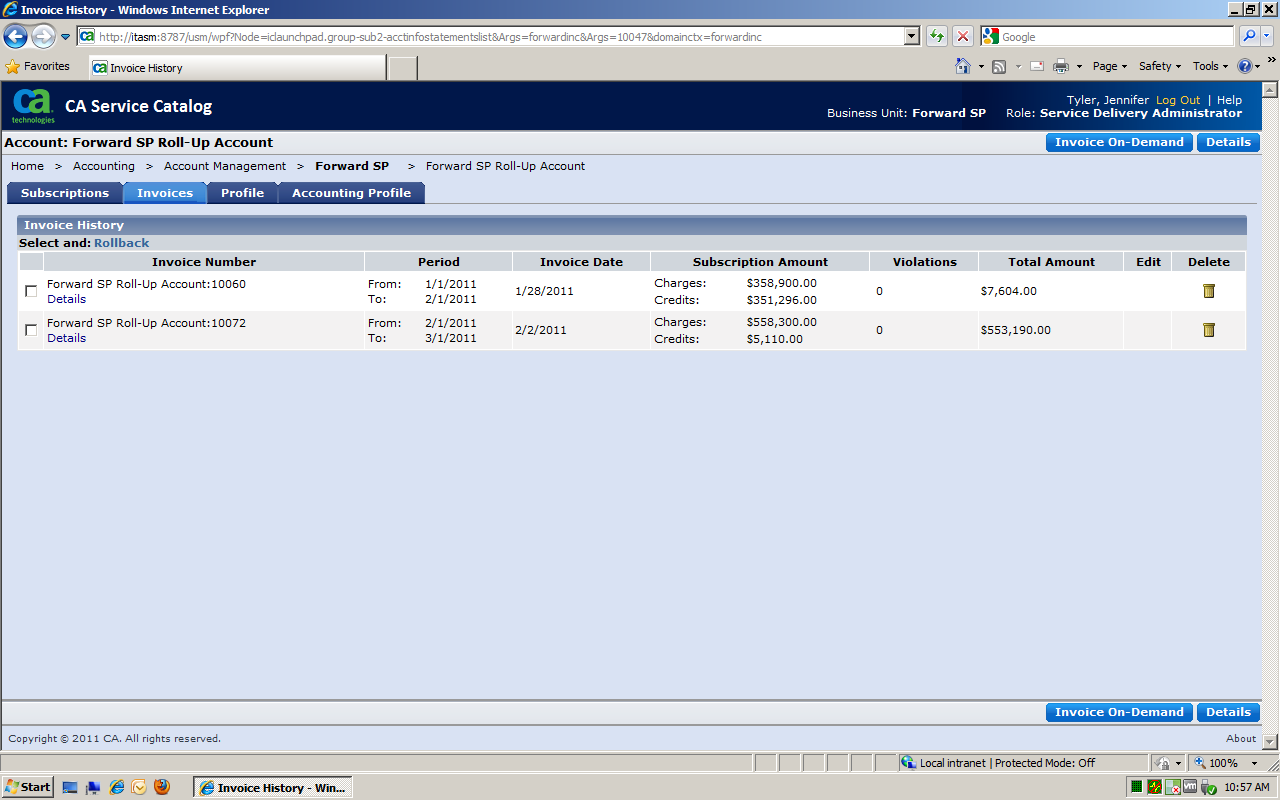Open the Profile tab
The image size is (1280, 800).
[x=242, y=193]
